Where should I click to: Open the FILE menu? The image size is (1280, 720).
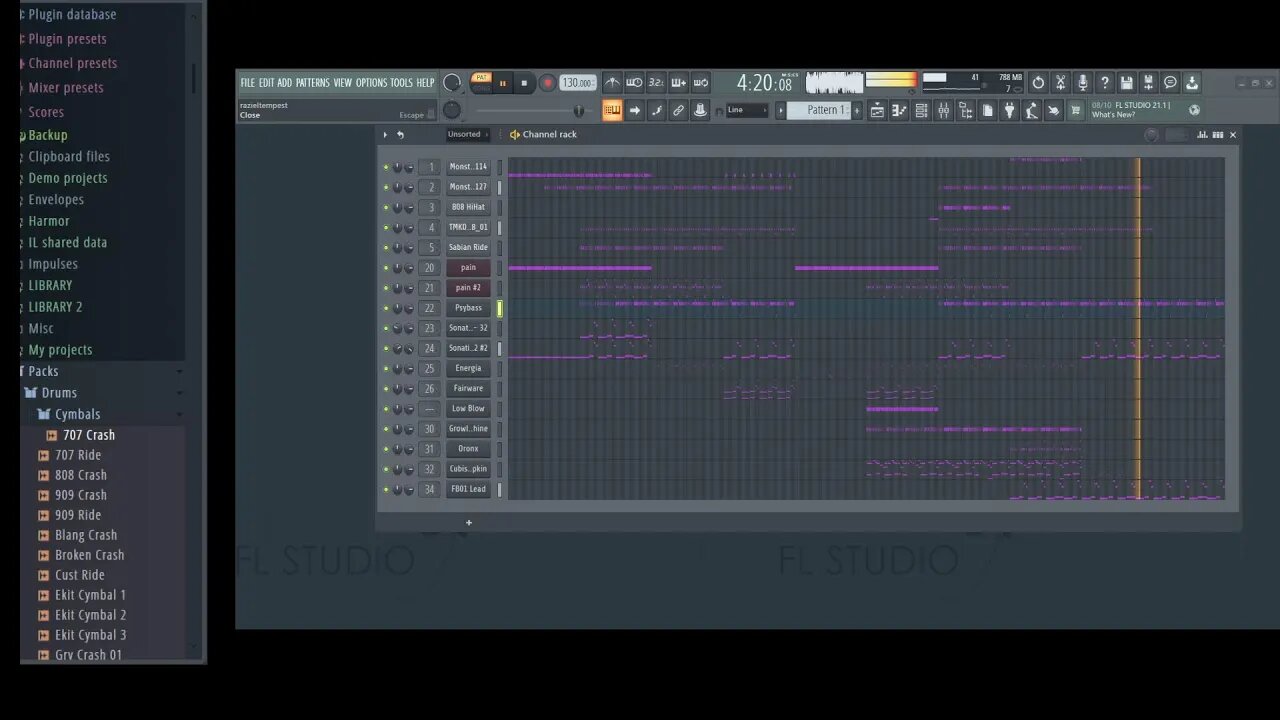[247, 83]
